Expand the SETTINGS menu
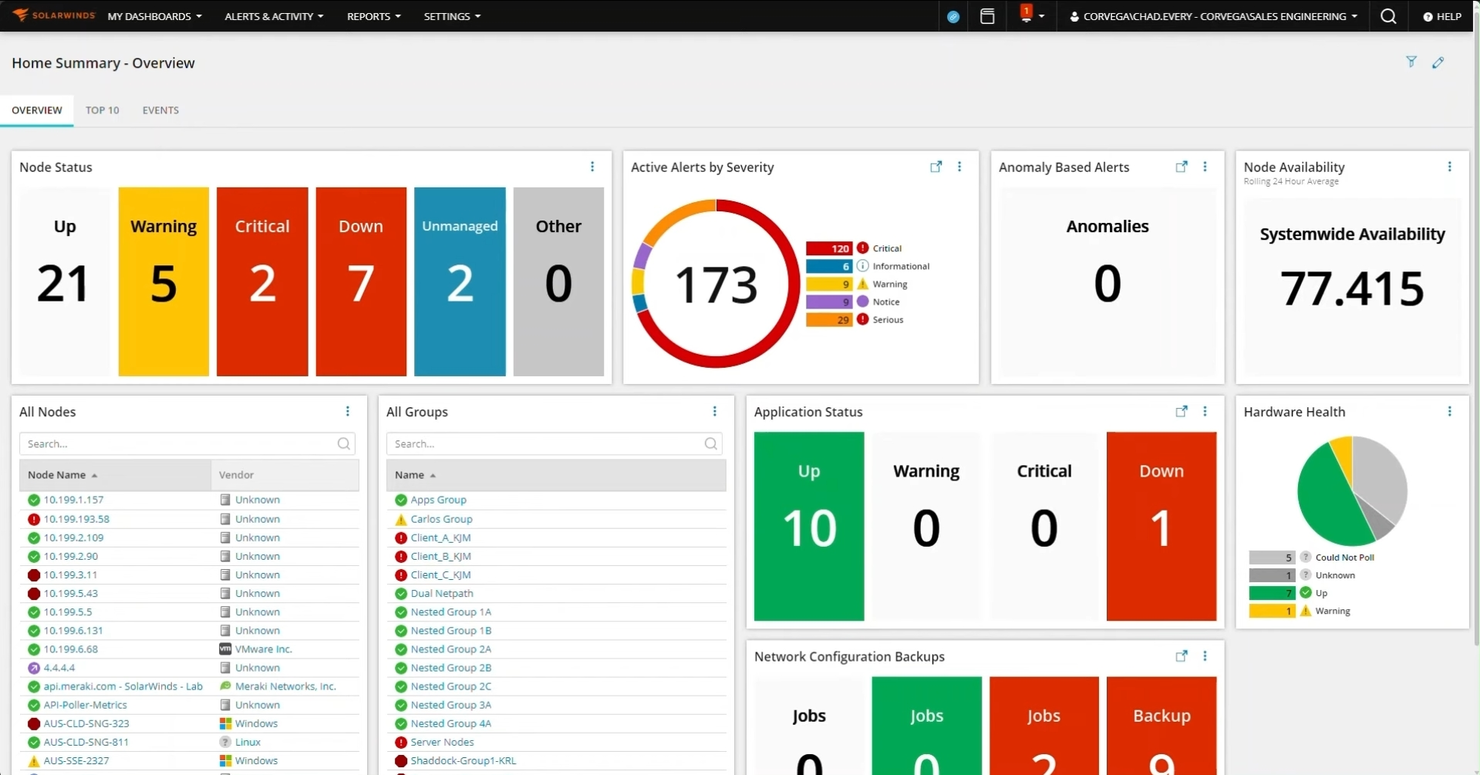 coord(452,16)
